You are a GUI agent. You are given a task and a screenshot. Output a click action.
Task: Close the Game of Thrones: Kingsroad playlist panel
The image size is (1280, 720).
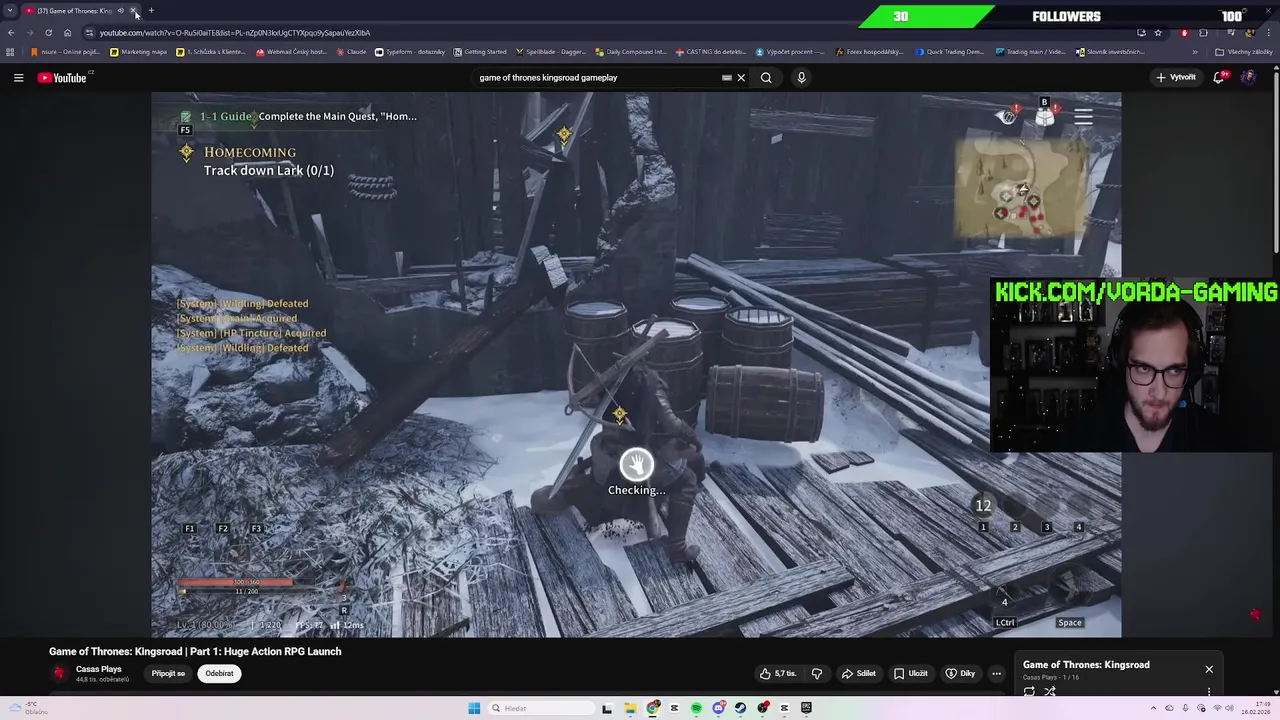click(1209, 669)
